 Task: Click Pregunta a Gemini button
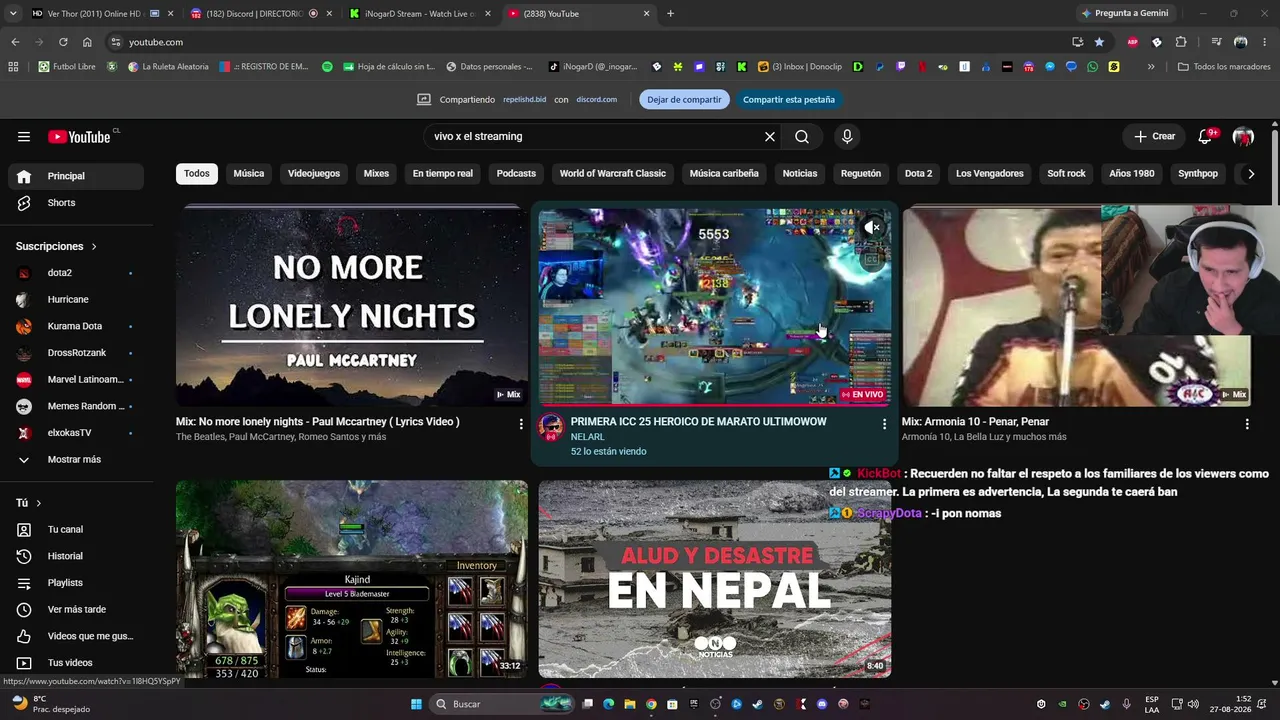click(x=1124, y=14)
